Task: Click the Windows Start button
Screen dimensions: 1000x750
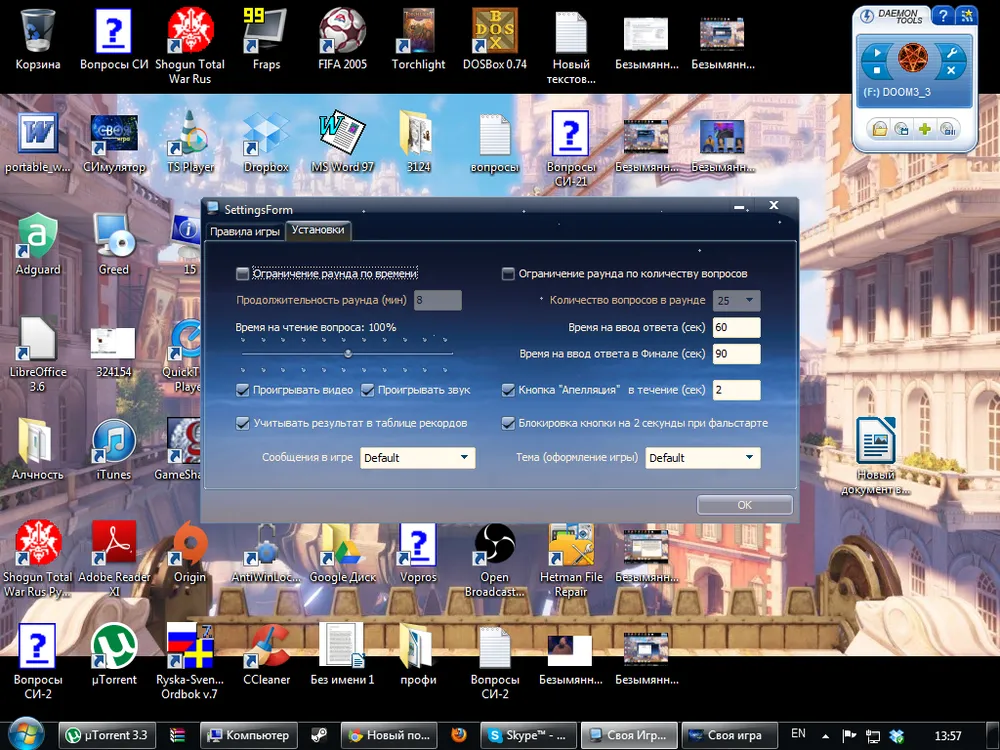Action: point(27,733)
